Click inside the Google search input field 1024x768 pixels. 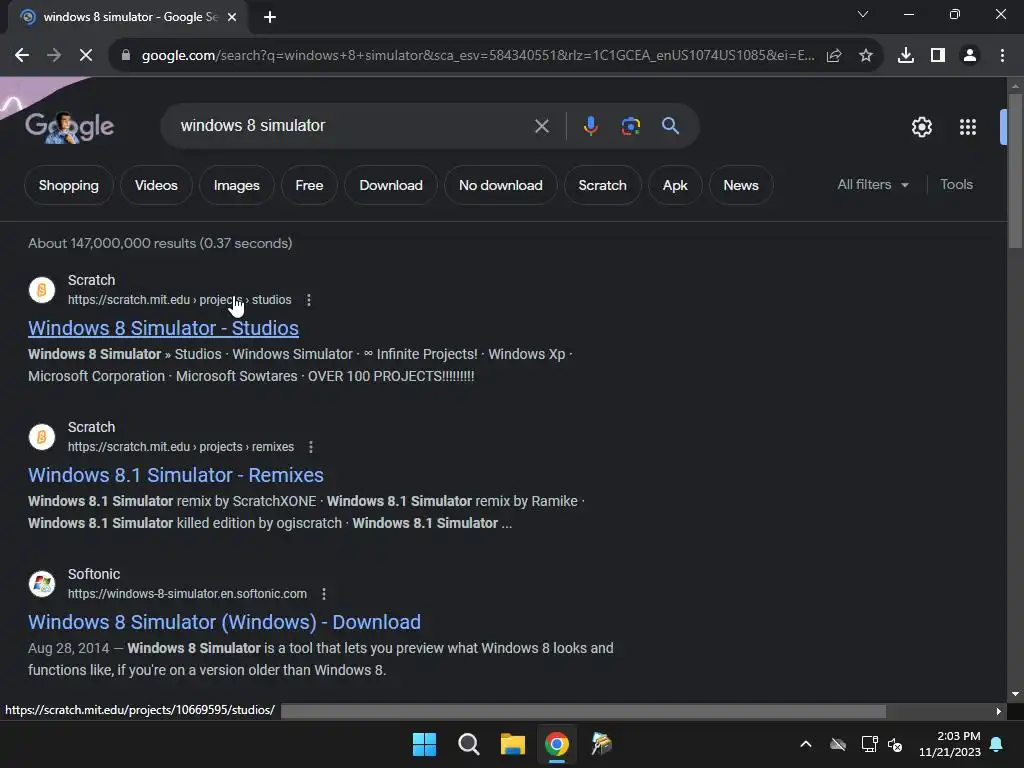point(353,126)
